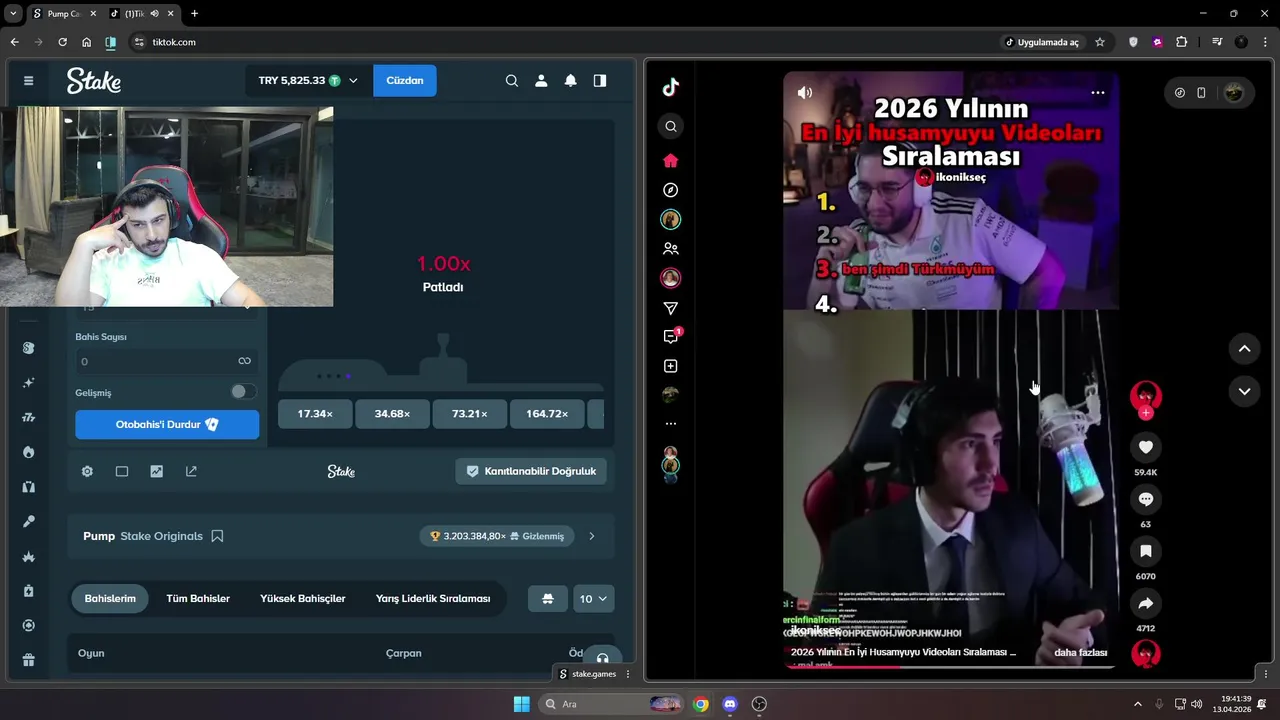Enable theatre mode rectangle icon
The image size is (1280, 720).
click(122, 471)
